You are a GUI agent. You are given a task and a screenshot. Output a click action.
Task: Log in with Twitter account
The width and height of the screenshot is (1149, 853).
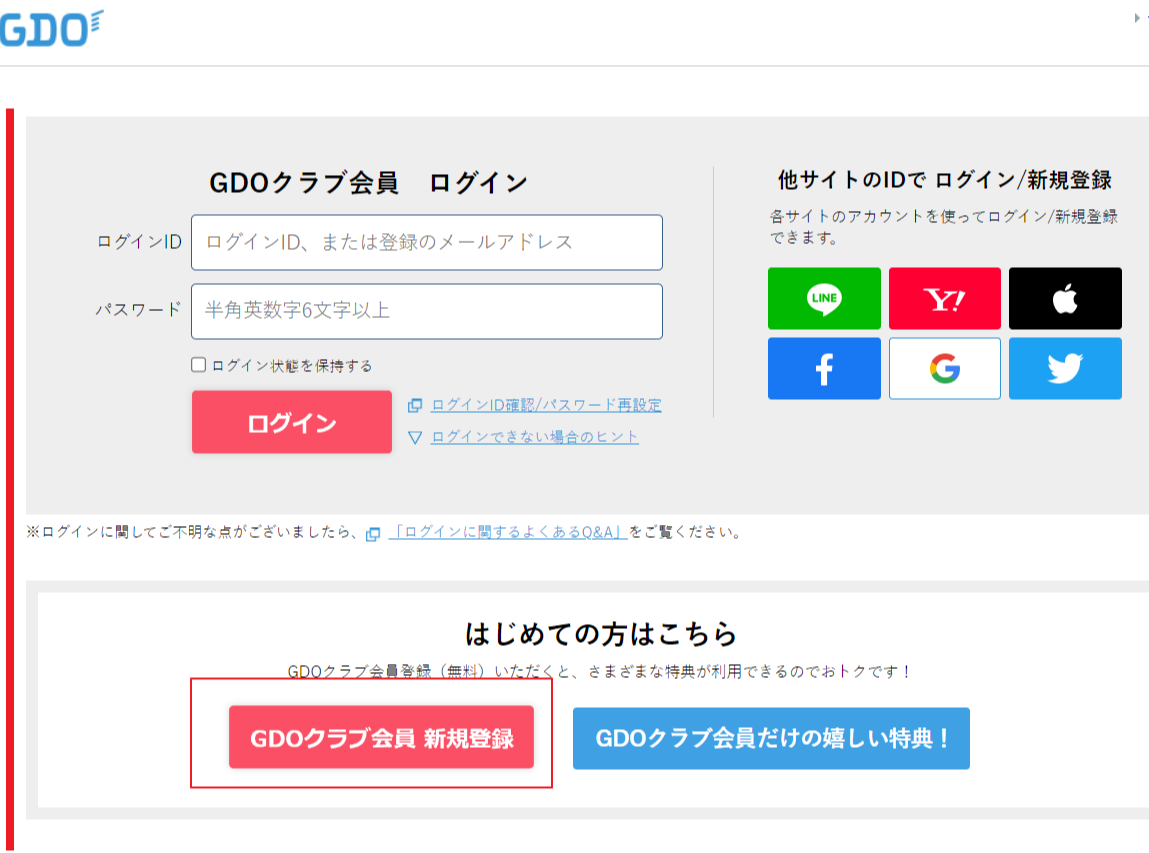(x=1065, y=369)
